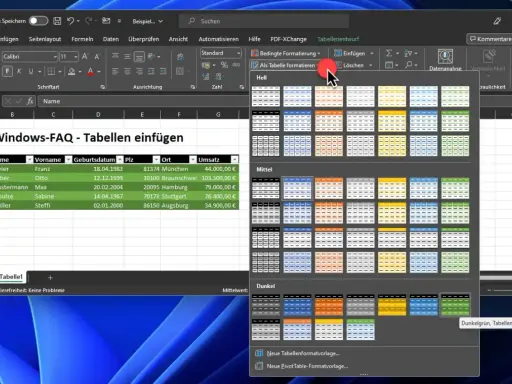The height and width of the screenshot is (384, 512).
Task: Click the Kommentare button
Action: (x=489, y=39)
